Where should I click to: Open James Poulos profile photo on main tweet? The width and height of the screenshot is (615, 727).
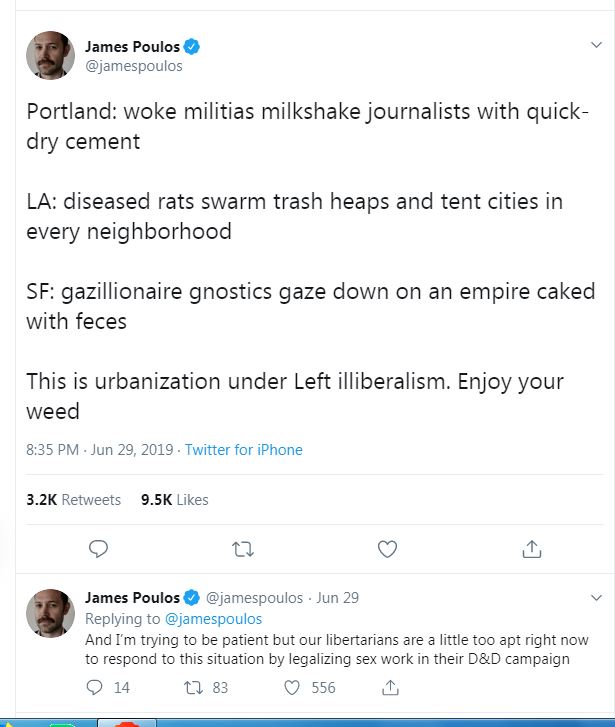point(50,57)
